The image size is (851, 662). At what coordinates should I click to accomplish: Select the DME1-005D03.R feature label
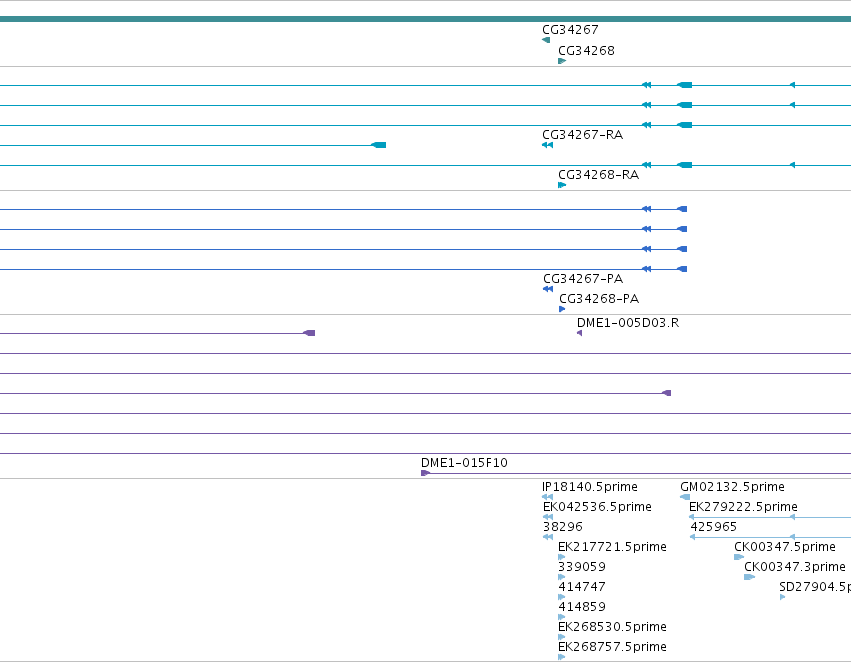pyautogui.click(x=628, y=323)
